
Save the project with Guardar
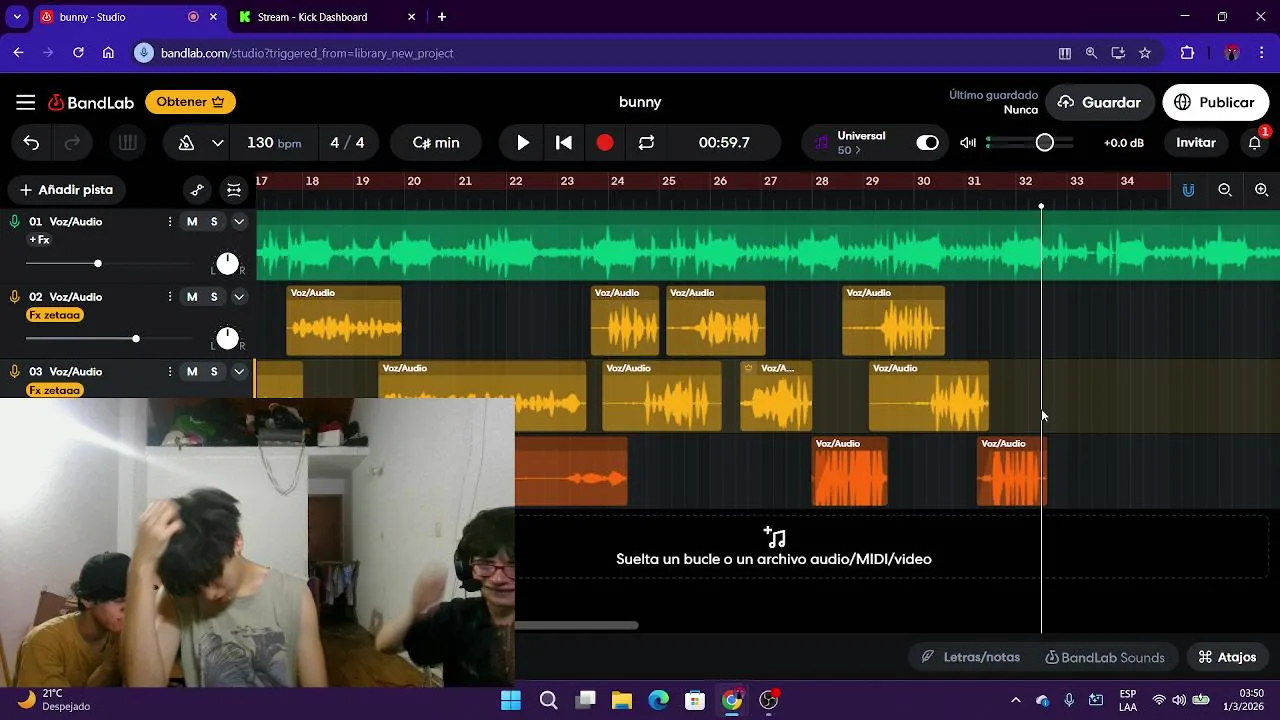click(1099, 102)
